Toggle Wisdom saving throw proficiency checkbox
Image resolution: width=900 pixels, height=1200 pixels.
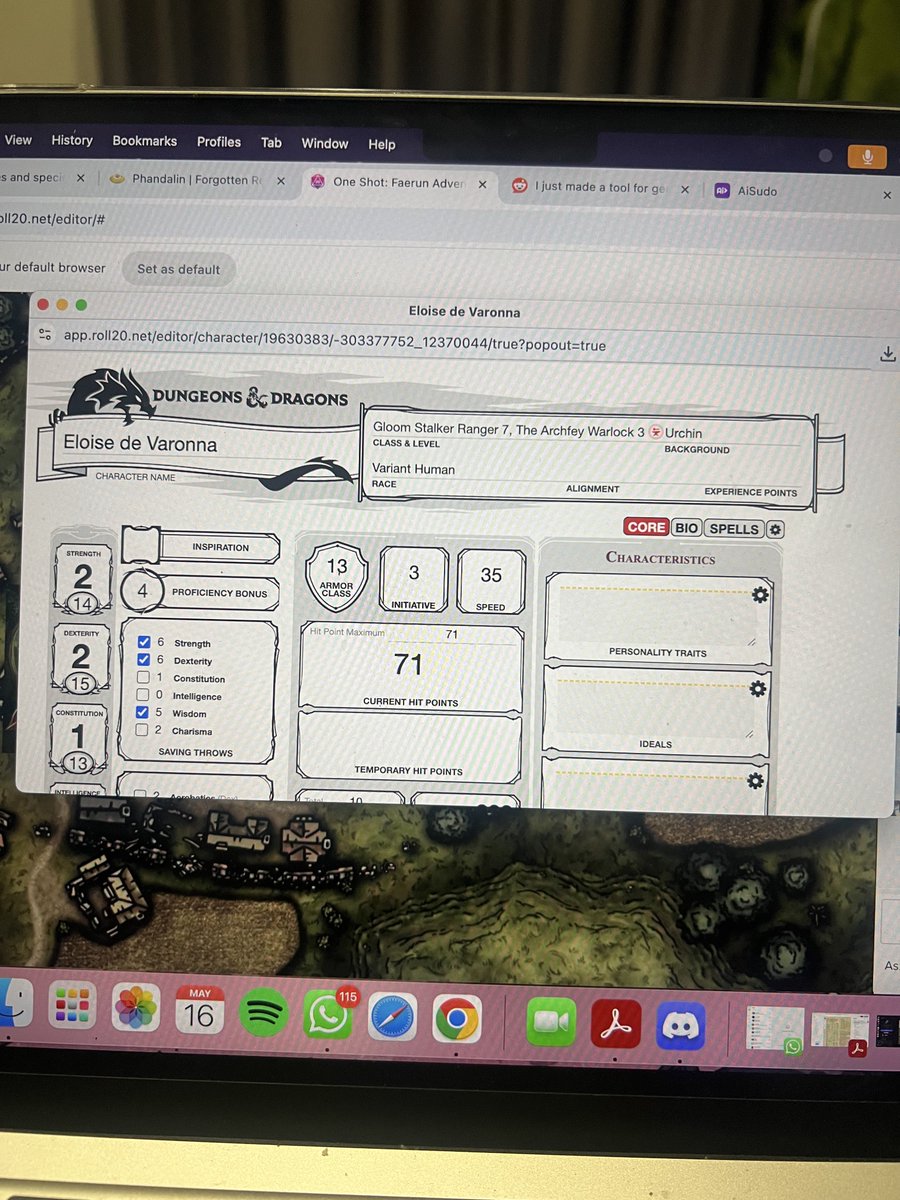click(x=143, y=712)
